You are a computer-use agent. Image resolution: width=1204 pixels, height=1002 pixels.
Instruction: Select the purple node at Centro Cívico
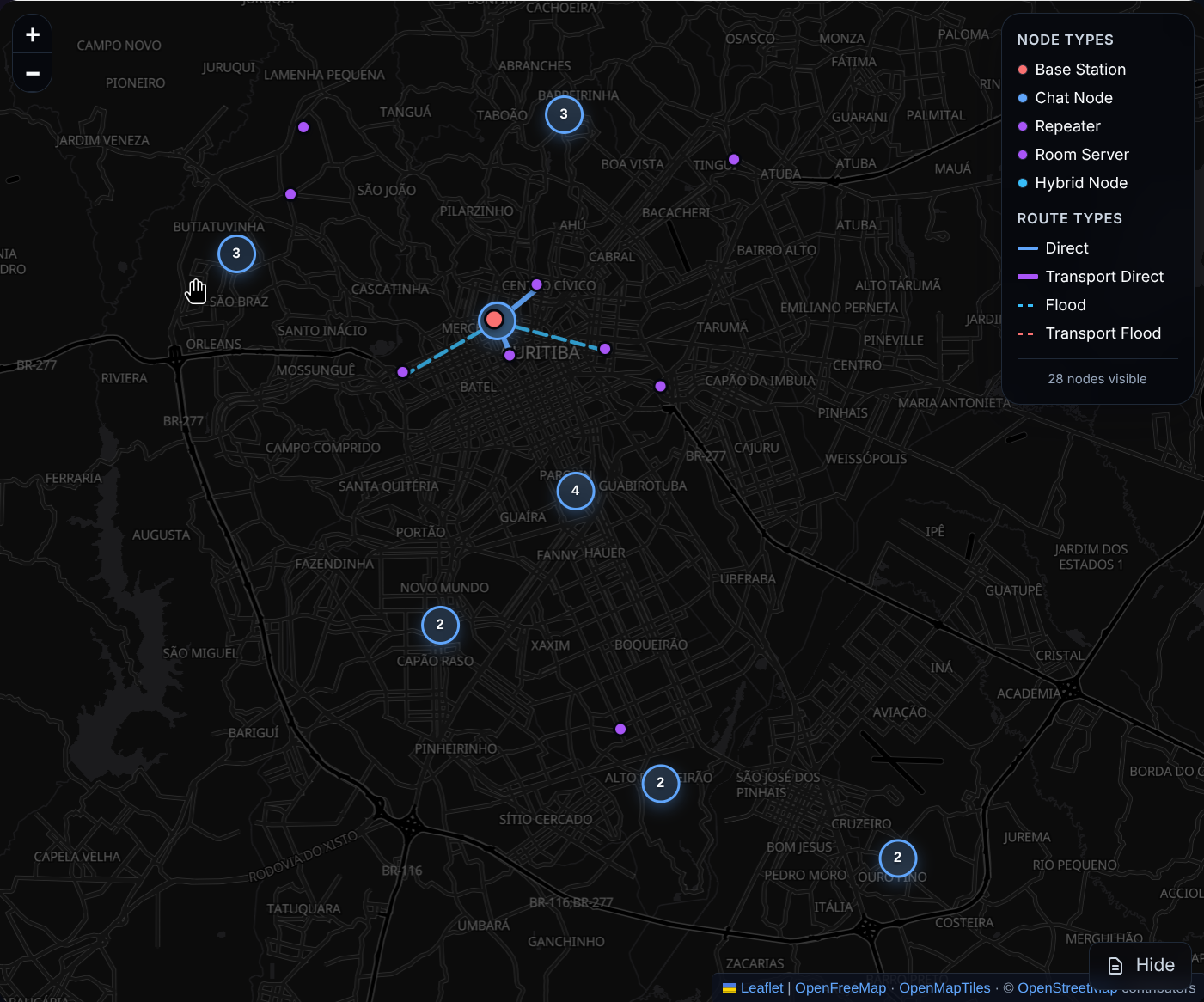click(x=537, y=284)
